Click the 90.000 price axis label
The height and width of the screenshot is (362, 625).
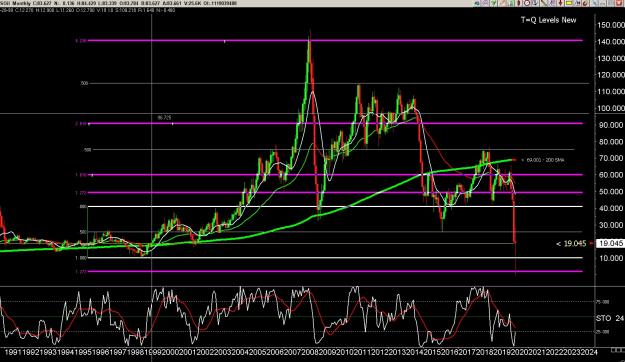pos(612,125)
